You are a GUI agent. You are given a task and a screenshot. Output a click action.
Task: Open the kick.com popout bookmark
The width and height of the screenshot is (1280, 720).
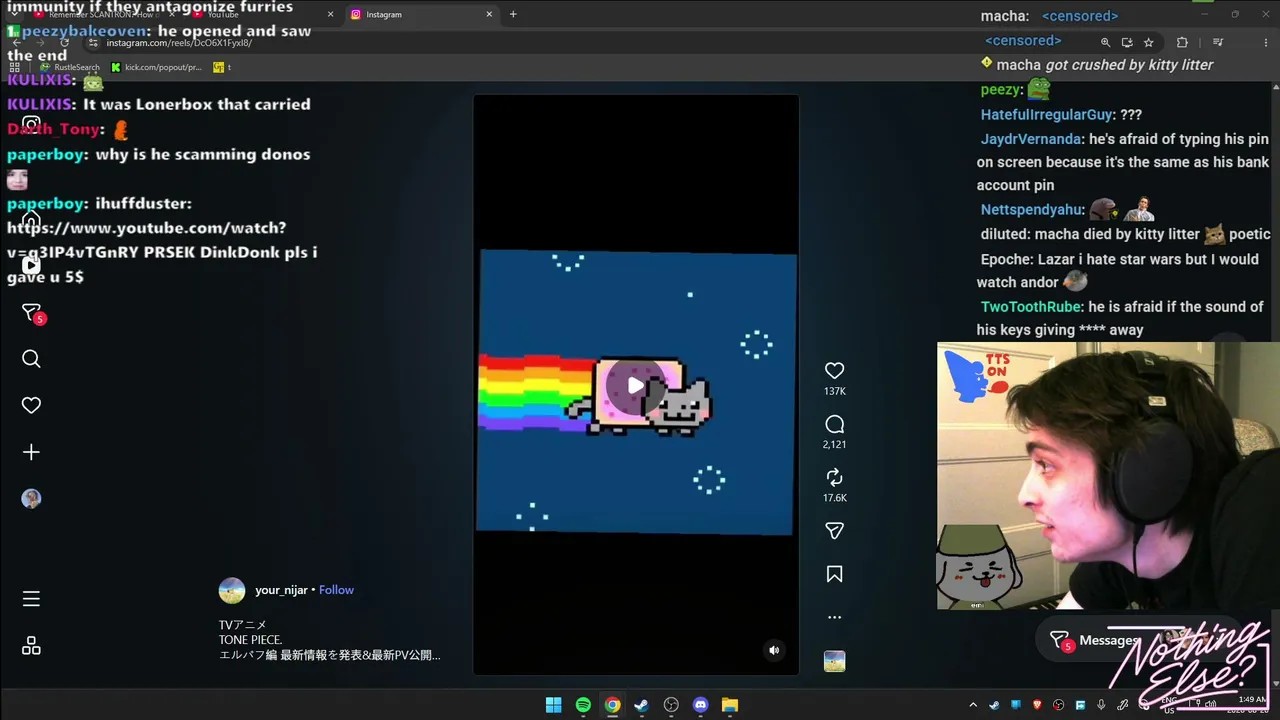coord(156,67)
